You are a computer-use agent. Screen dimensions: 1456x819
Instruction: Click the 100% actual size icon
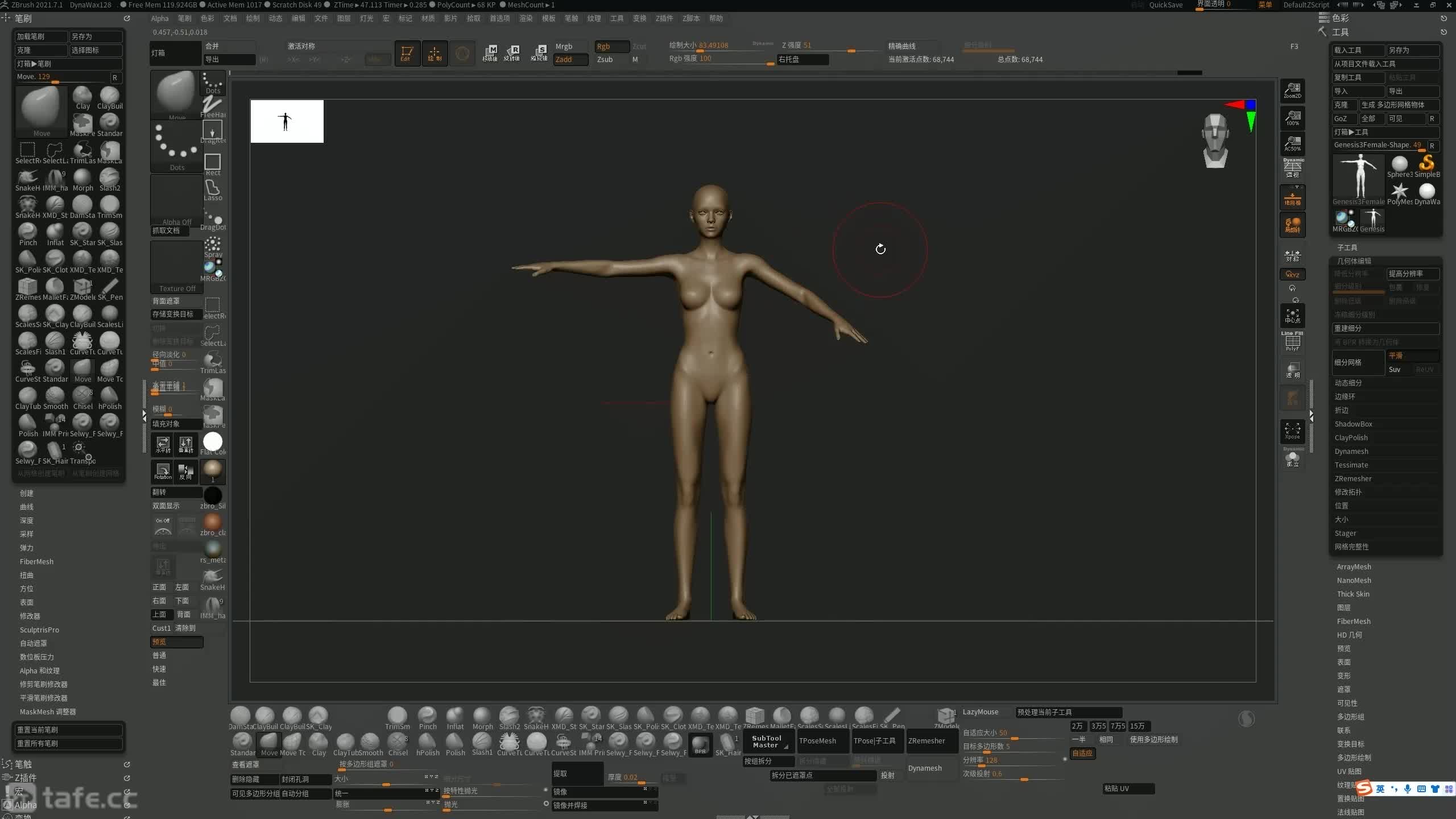[x=1292, y=118]
